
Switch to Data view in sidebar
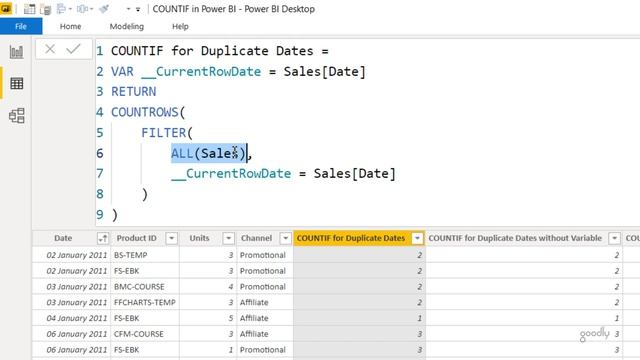click(16, 83)
